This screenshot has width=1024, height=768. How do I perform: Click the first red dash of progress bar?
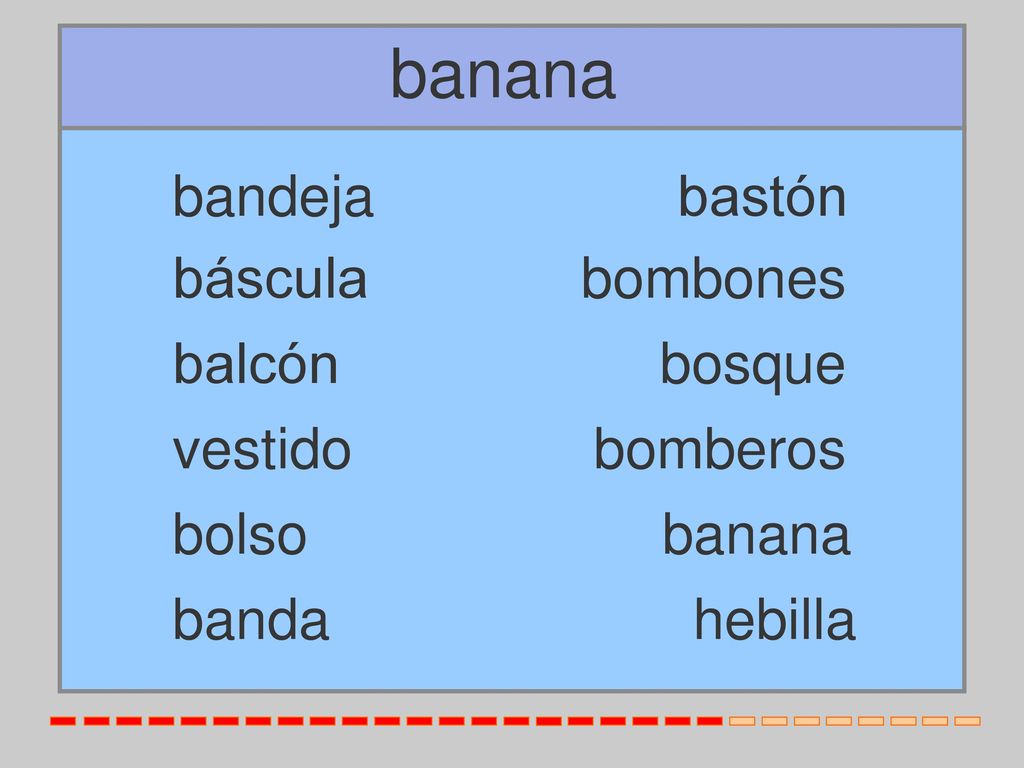(x=63, y=721)
